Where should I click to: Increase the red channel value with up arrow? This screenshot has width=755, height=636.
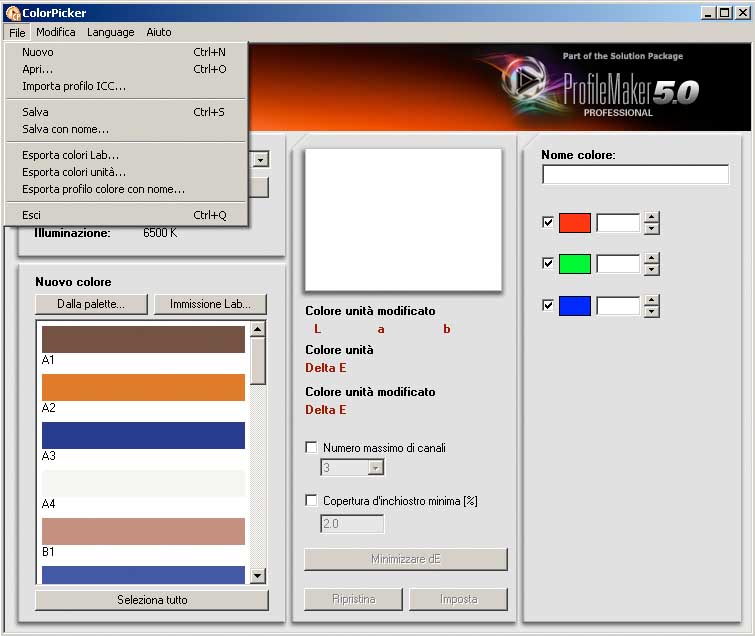tap(651, 217)
